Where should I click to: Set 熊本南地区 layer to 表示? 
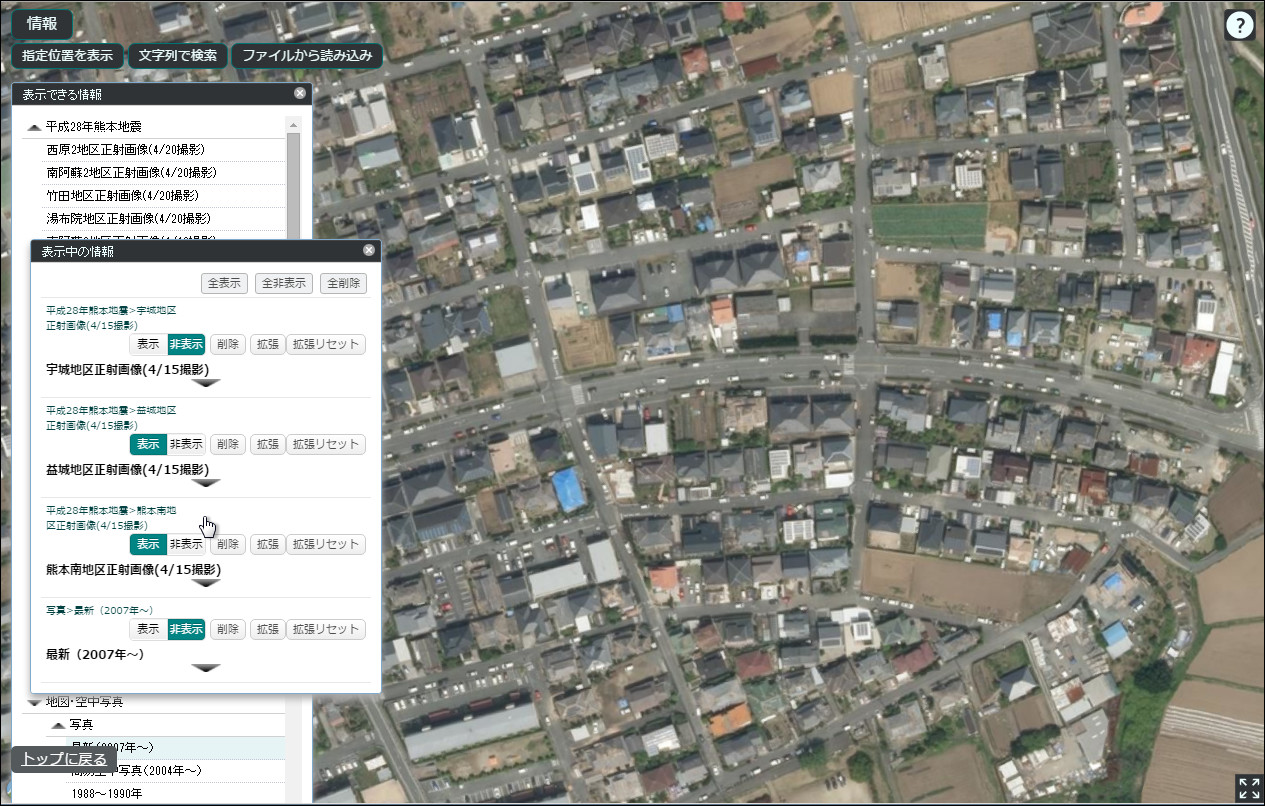click(148, 544)
